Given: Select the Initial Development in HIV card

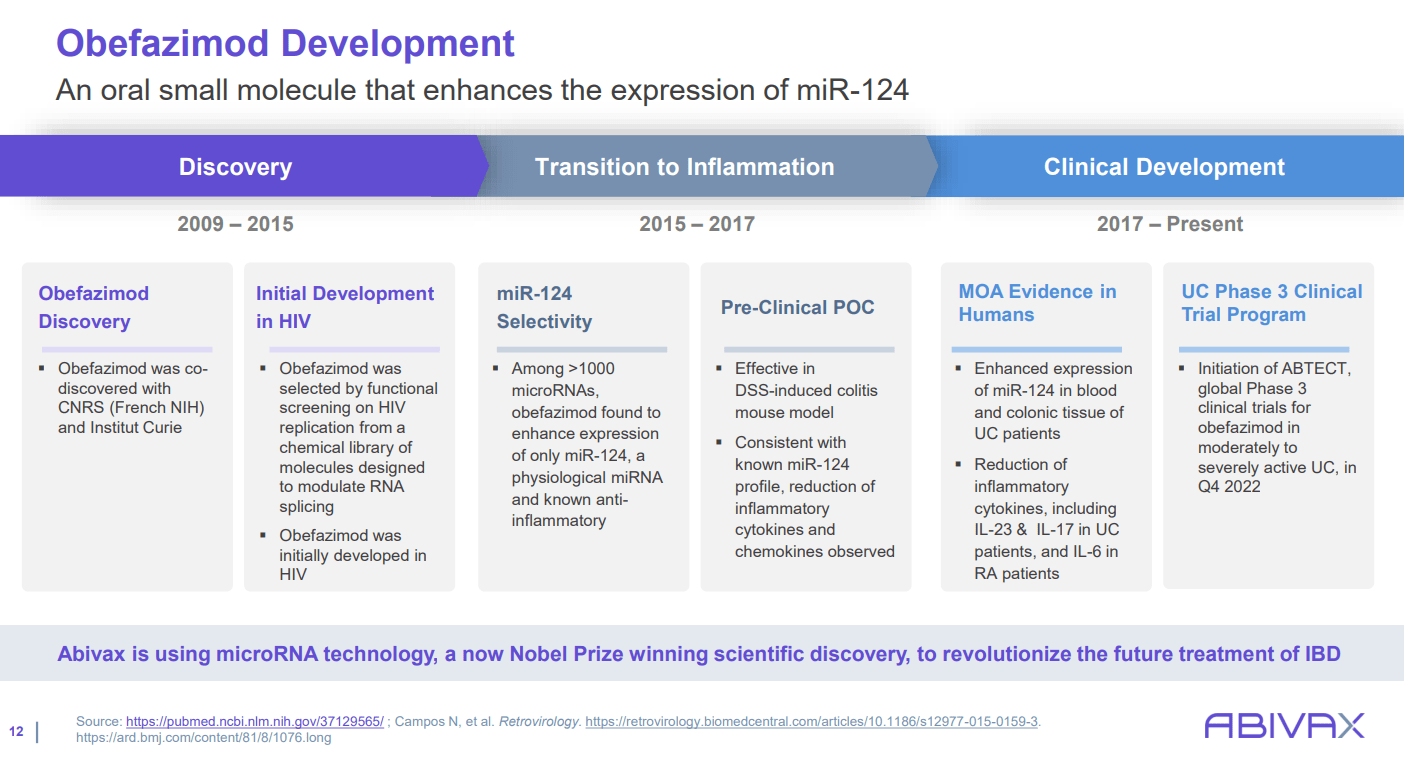Looking at the screenshot, I should click(349, 425).
